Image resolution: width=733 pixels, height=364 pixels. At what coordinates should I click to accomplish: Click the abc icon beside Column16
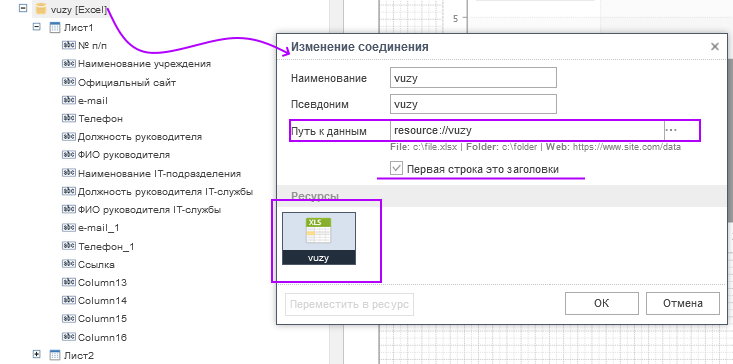coord(69,337)
